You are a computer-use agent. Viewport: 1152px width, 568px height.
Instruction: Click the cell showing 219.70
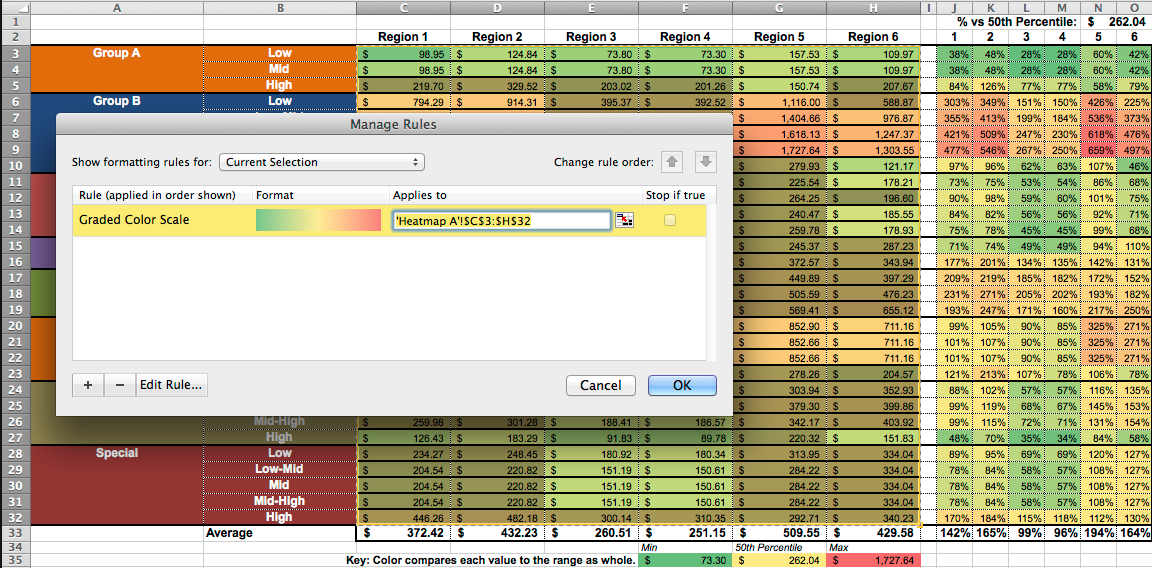point(403,85)
